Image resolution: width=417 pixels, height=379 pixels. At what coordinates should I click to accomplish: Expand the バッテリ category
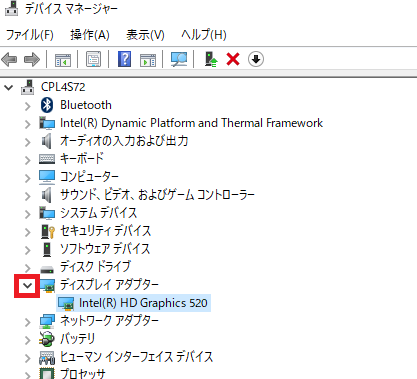pyautogui.click(x=28, y=340)
